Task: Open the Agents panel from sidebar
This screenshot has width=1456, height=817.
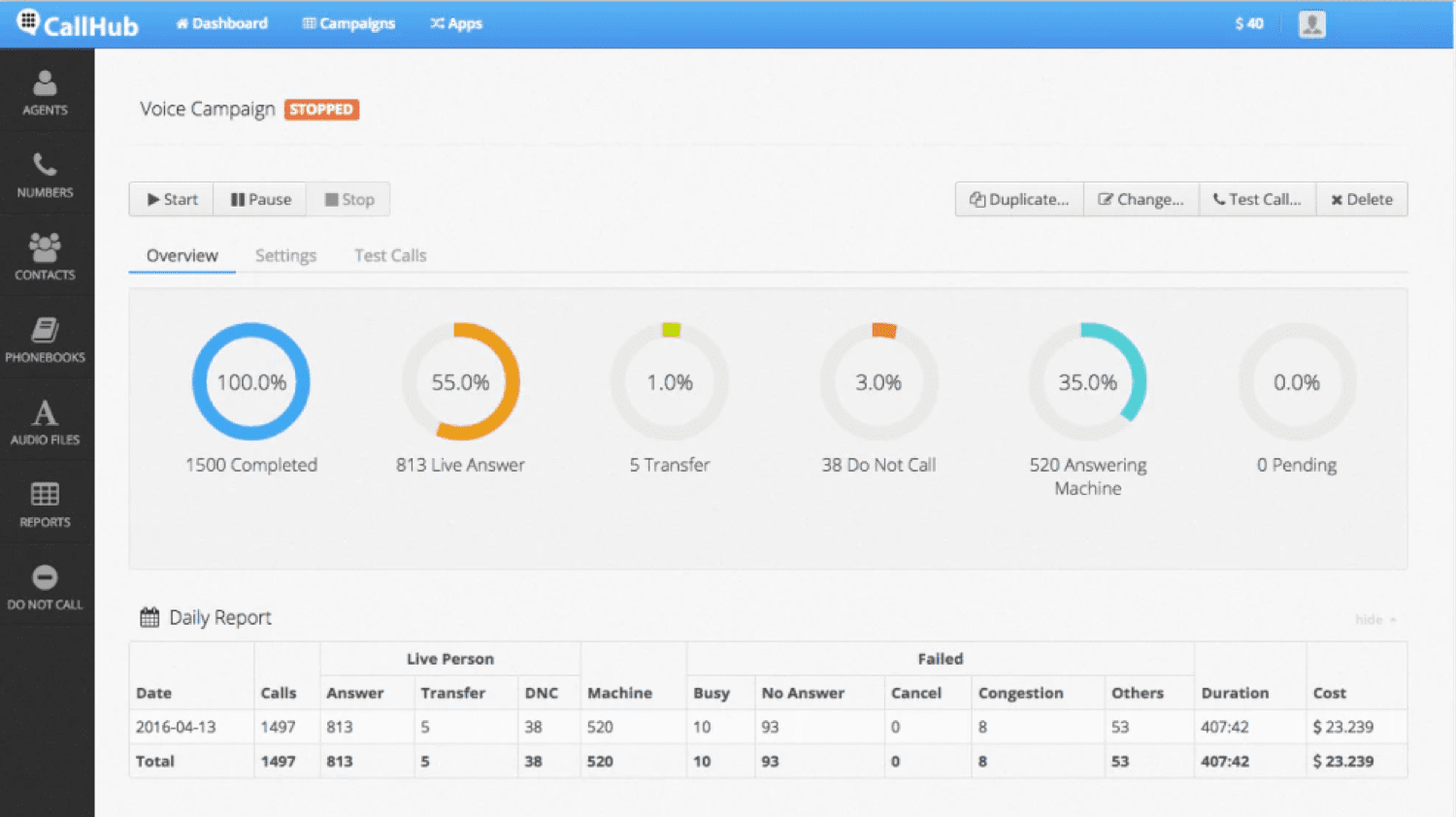Action: click(x=45, y=92)
